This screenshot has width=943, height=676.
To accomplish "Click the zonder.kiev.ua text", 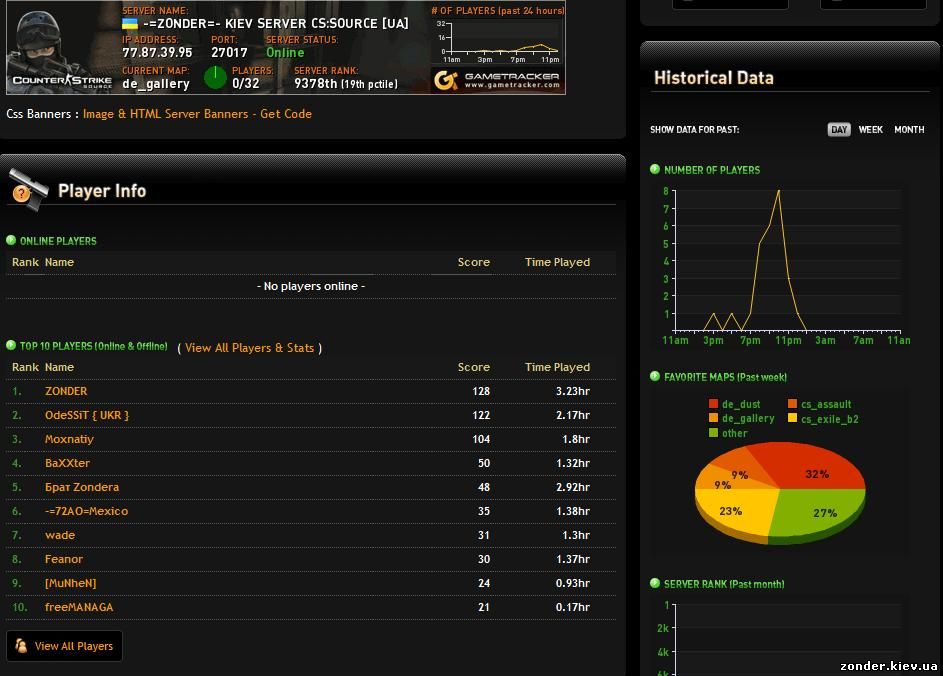I will click(x=888, y=665).
